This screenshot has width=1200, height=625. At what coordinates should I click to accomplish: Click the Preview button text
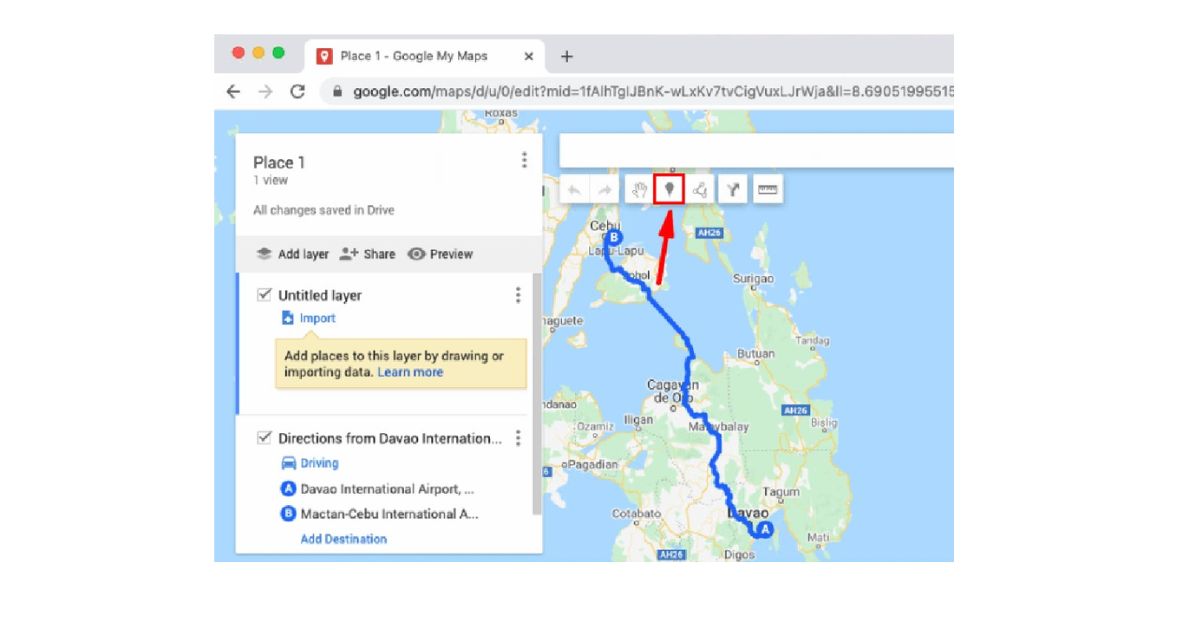click(451, 254)
